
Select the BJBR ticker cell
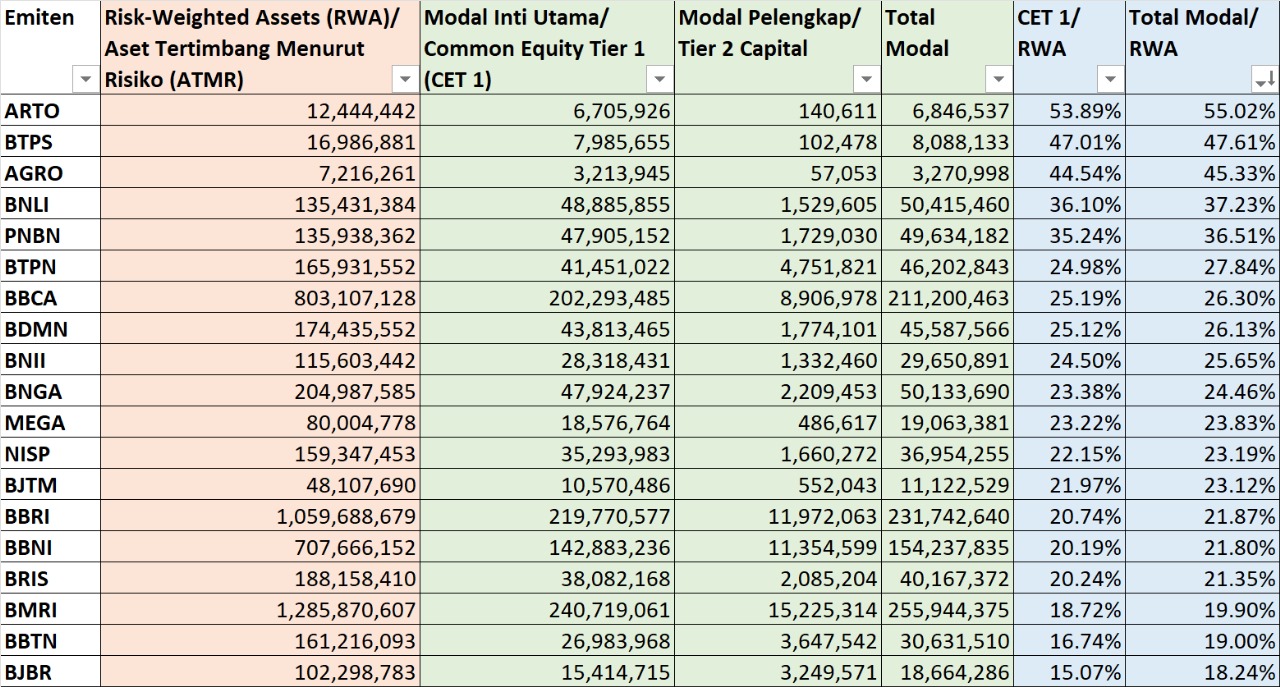tap(50, 672)
